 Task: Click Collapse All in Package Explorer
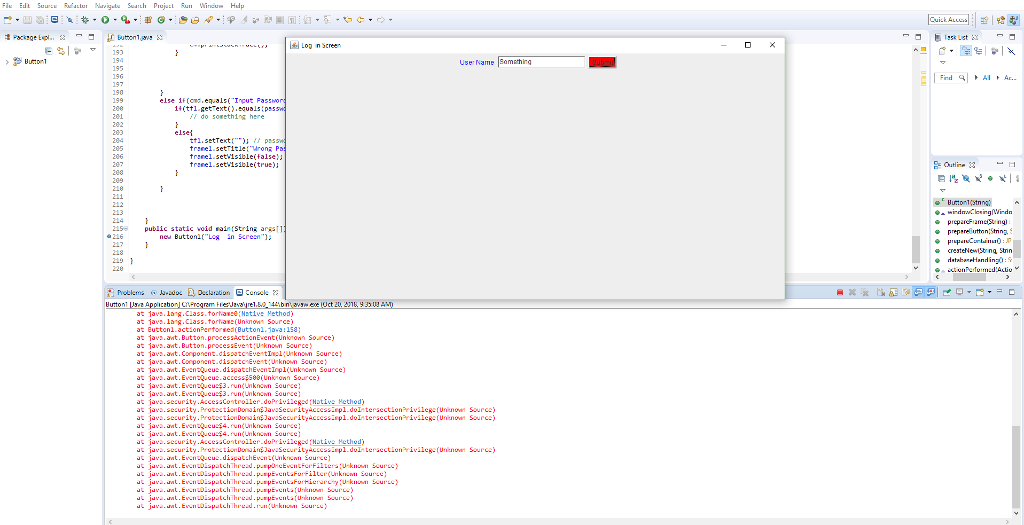click(48, 50)
